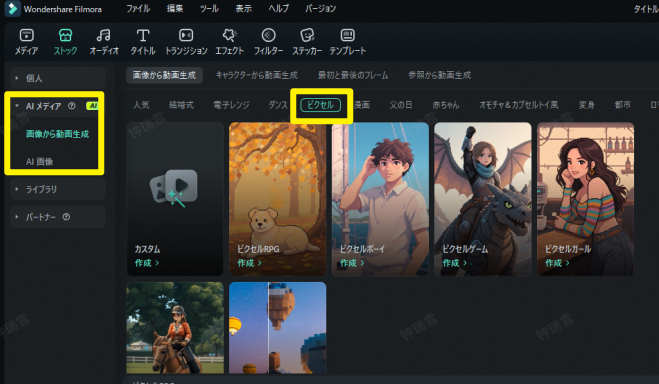This screenshot has width=659, height=384.
Task: Select the 父の日 category filter
Action: [x=401, y=105]
